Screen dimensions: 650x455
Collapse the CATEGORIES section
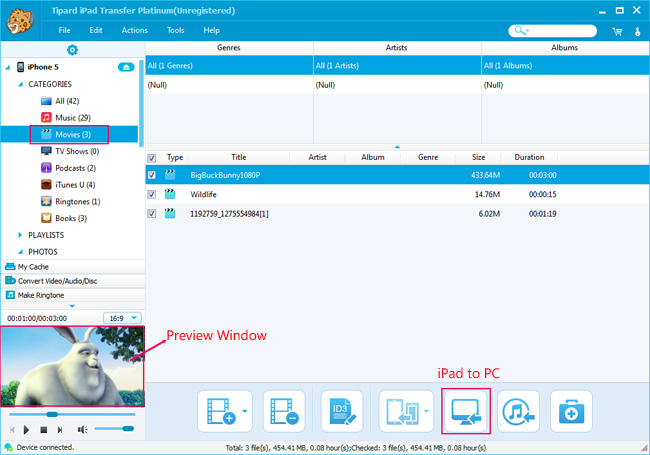[20, 84]
